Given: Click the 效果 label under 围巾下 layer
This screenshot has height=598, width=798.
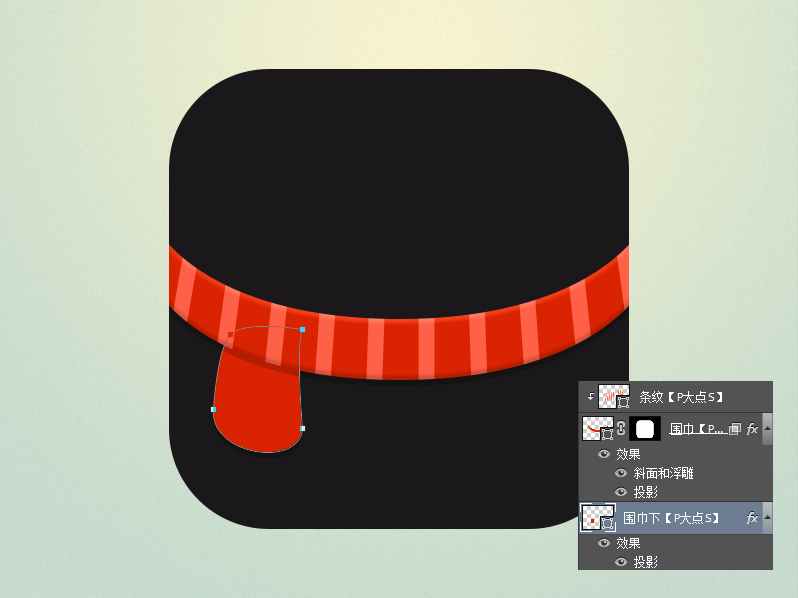Looking at the screenshot, I should 628,543.
